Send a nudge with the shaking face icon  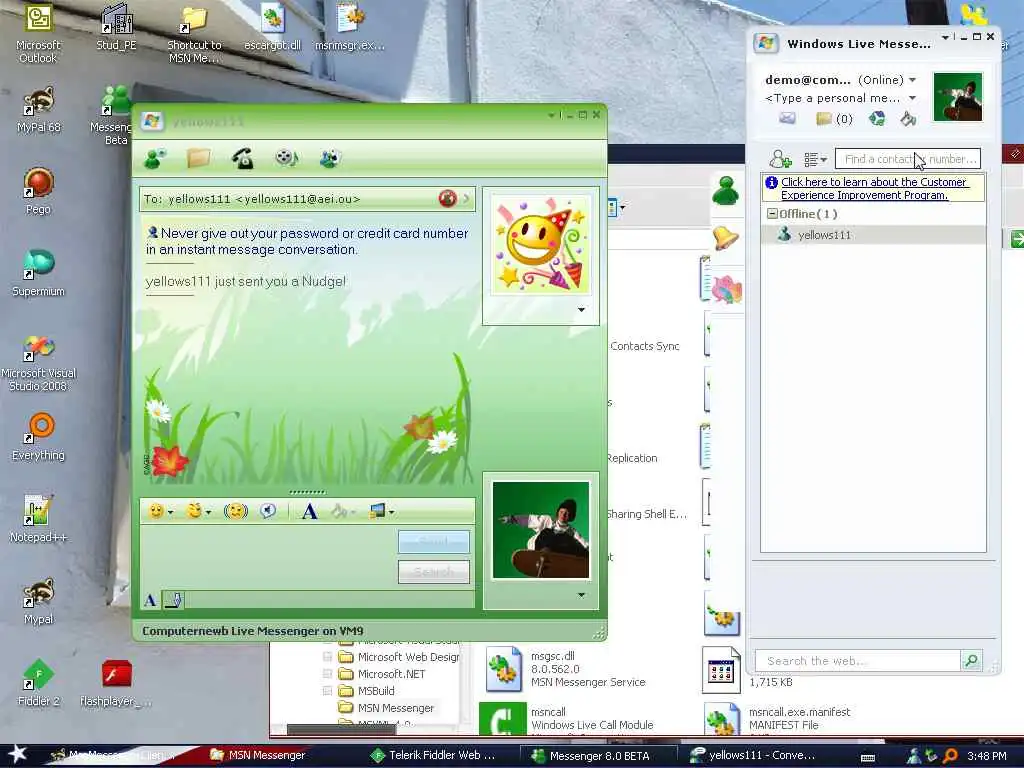[x=236, y=511]
